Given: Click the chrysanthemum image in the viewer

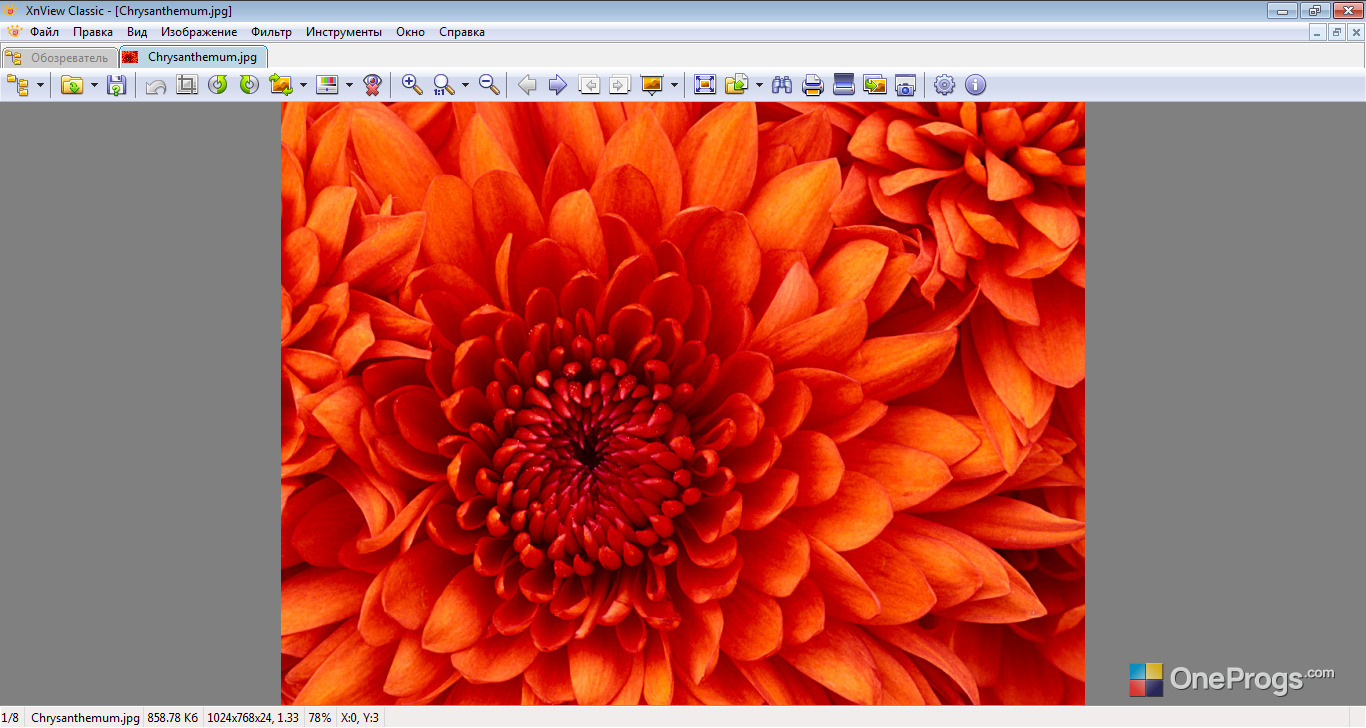Looking at the screenshot, I should pyautogui.click(x=683, y=403).
